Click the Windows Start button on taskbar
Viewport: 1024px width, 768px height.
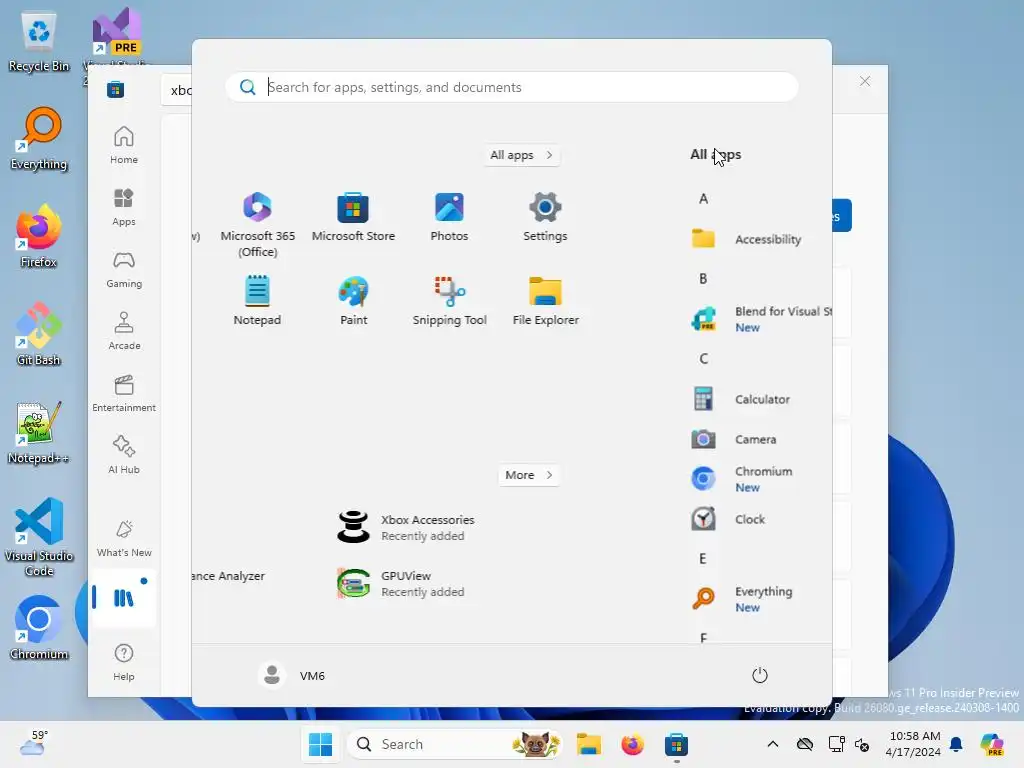(x=321, y=744)
